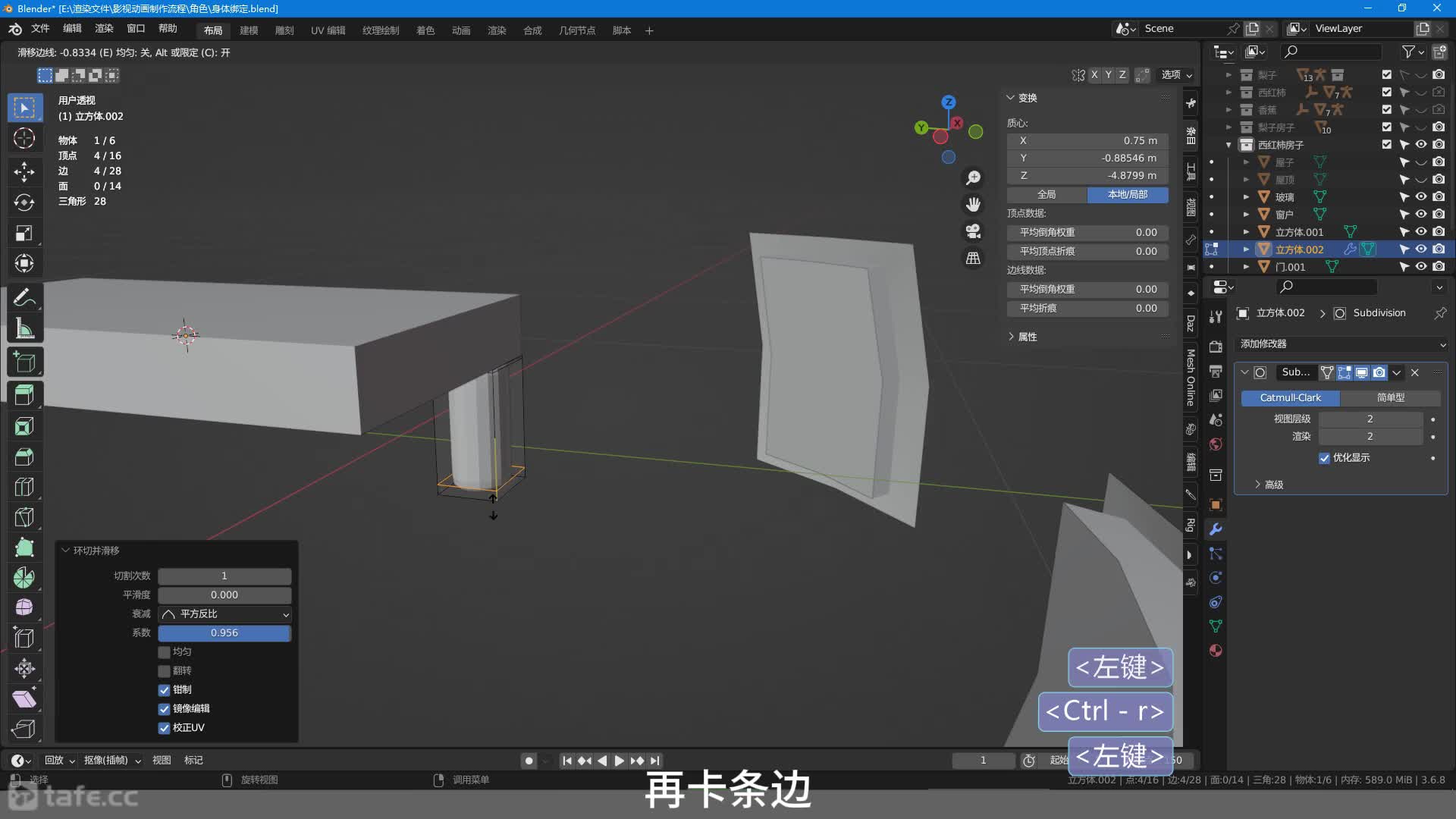Image resolution: width=1456 pixels, height=819 pixels.
Task: Select the Shear tool
Action: click(x=24, y=698)
